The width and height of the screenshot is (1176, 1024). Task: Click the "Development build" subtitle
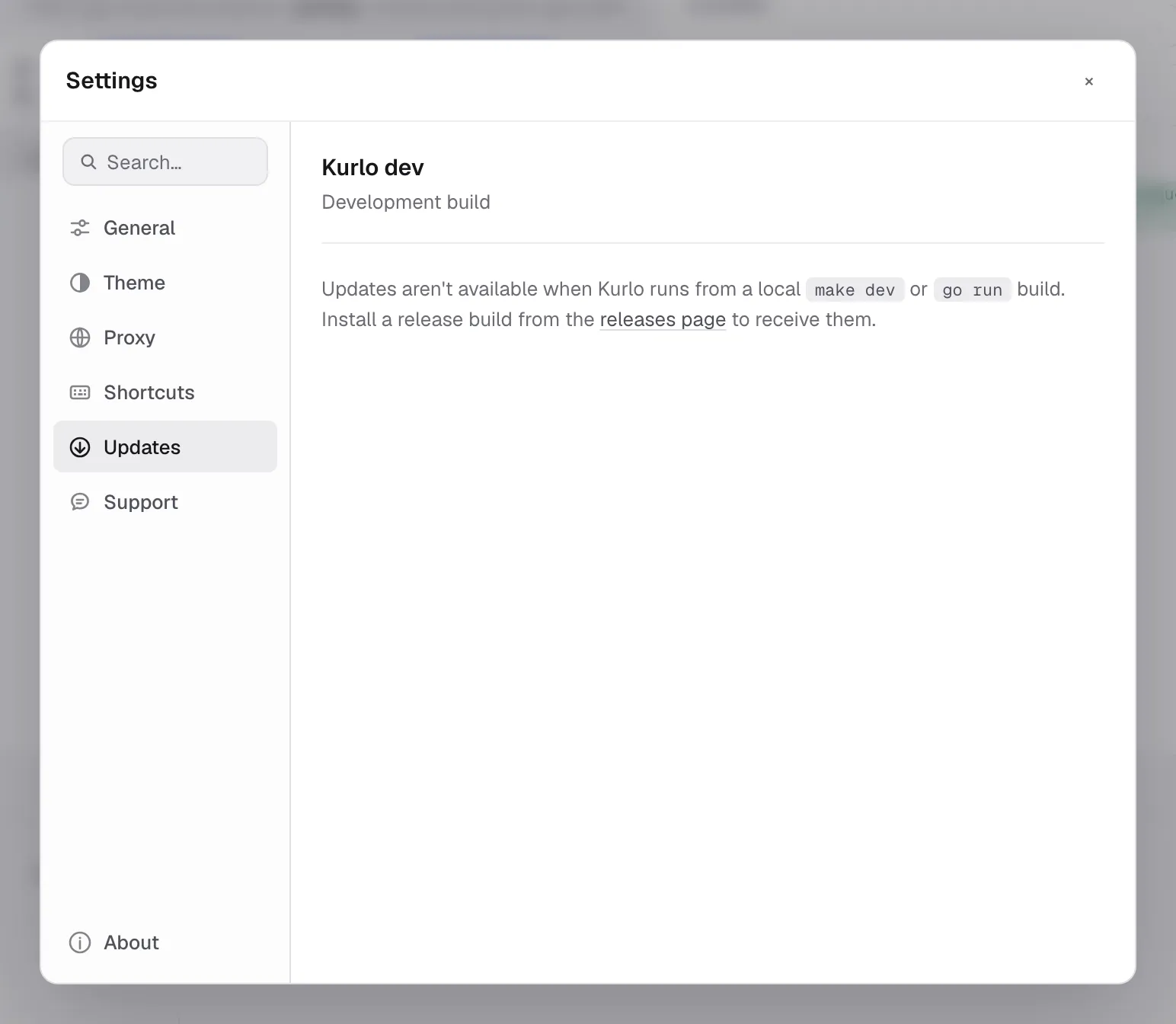[406, 202]
